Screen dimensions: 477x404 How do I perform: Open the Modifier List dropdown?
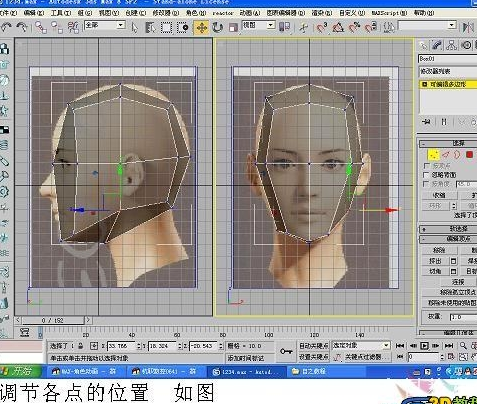[x=448, y=71]
